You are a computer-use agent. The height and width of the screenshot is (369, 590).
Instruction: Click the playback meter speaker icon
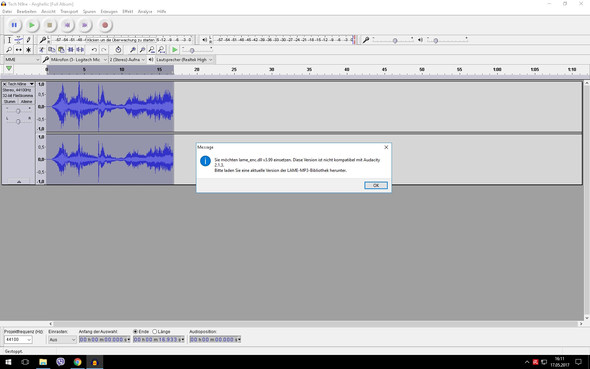pyautogui.click(x=204, y=39)
